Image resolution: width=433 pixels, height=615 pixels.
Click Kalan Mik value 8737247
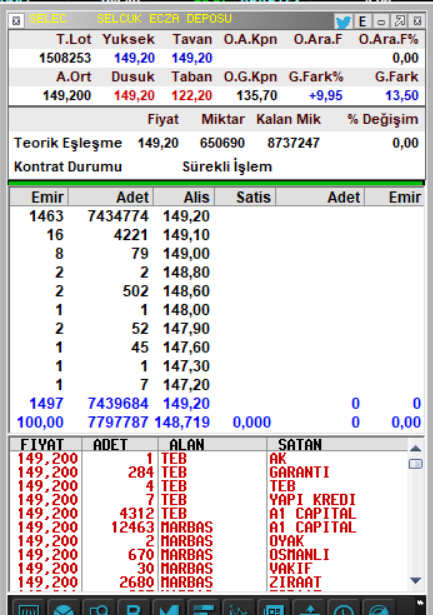tap(293, 143)
